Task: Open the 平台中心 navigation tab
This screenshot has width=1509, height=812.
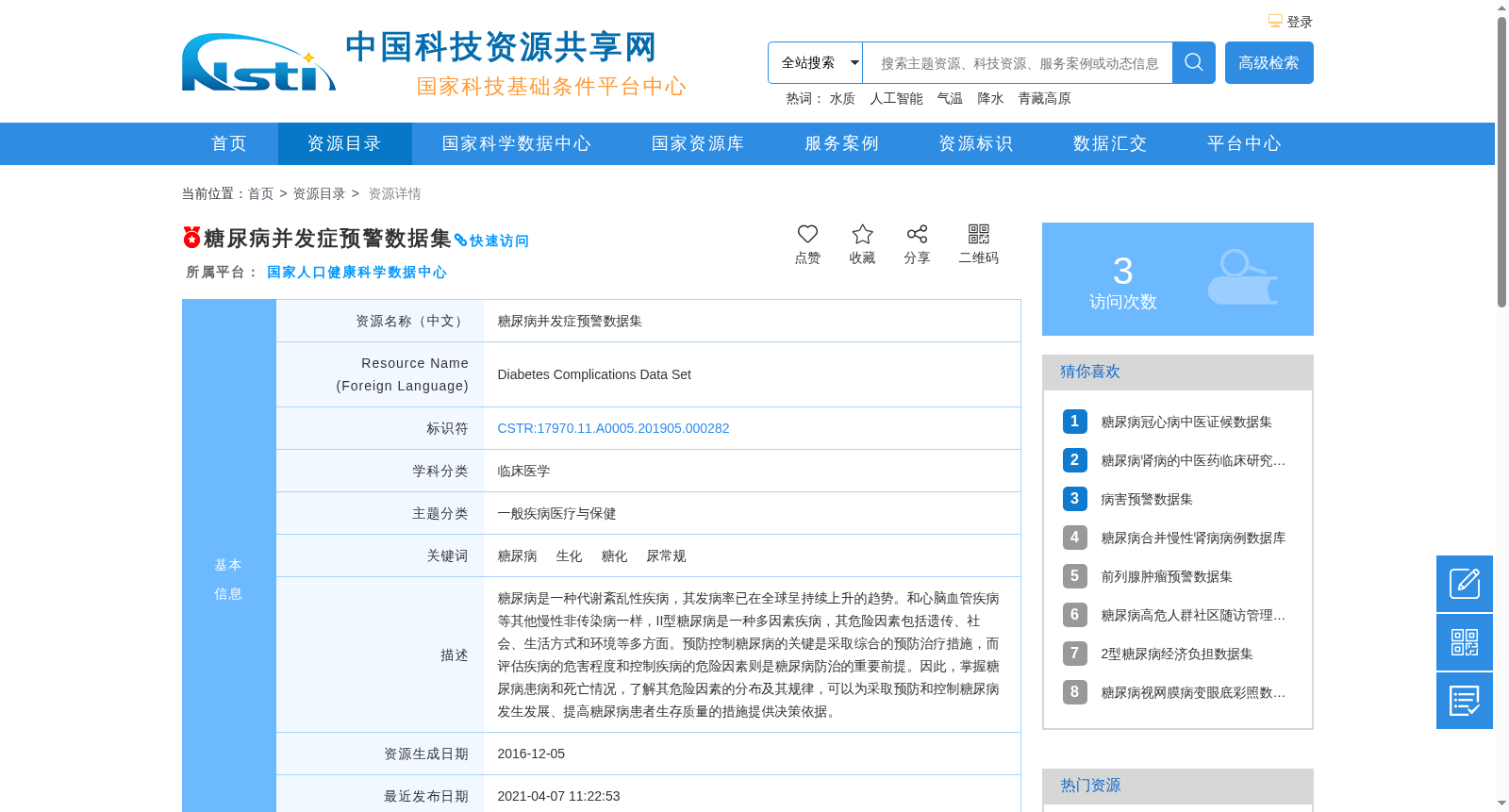Action: coord(1244,143)
